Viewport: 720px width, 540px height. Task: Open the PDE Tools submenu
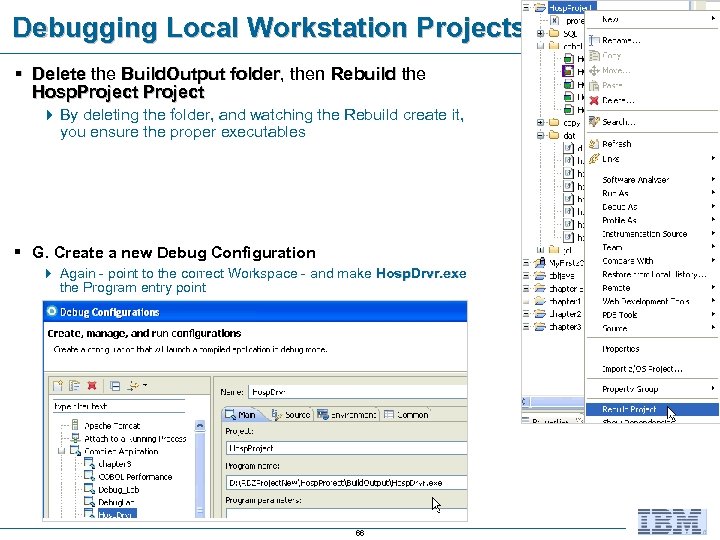coord(652,315)
